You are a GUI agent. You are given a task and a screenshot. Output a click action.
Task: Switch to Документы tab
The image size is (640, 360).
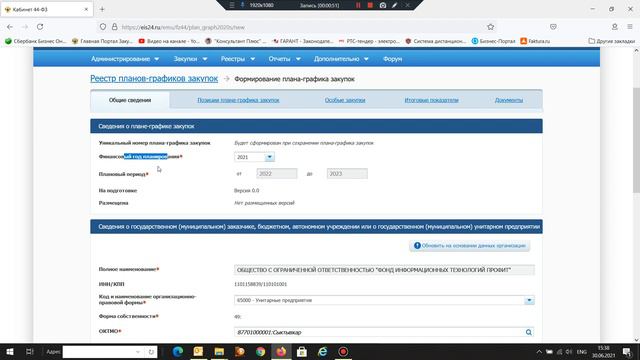pos(509,100)
